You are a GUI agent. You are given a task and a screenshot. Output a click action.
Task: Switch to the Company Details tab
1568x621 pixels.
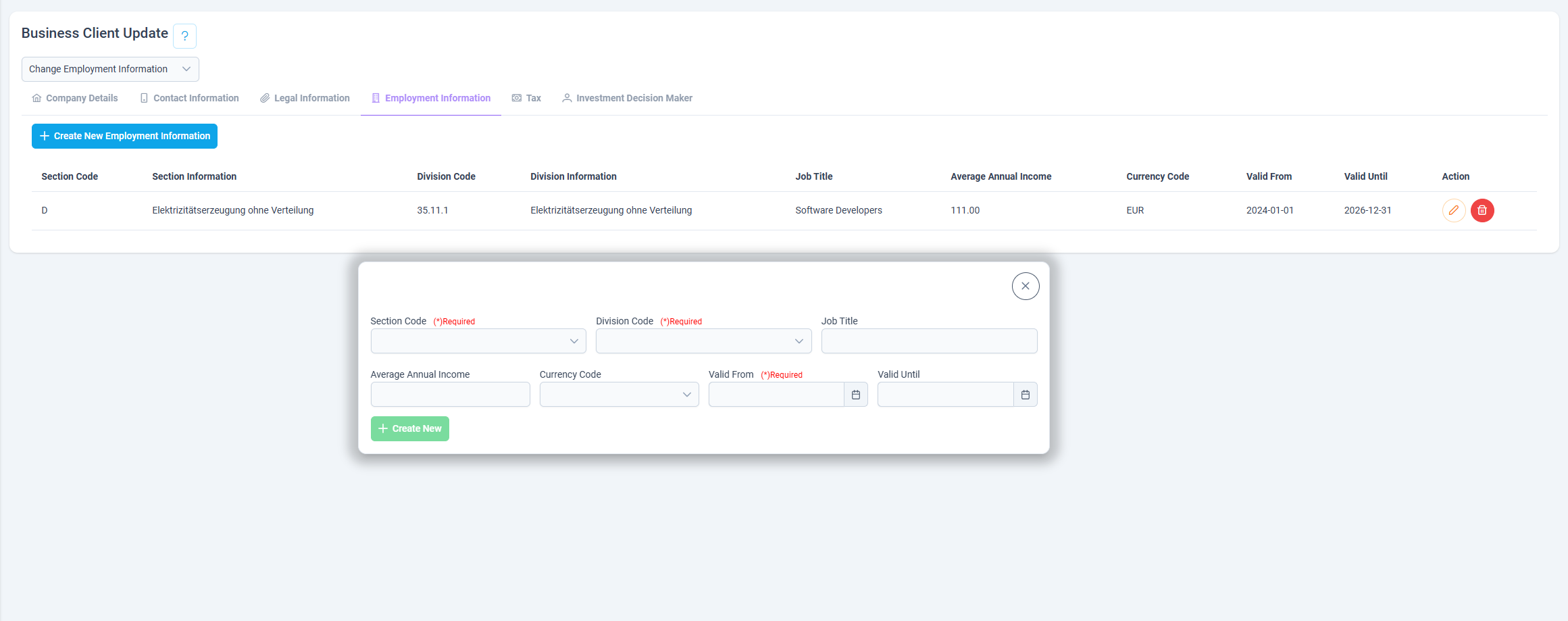(x=75, y=98)
